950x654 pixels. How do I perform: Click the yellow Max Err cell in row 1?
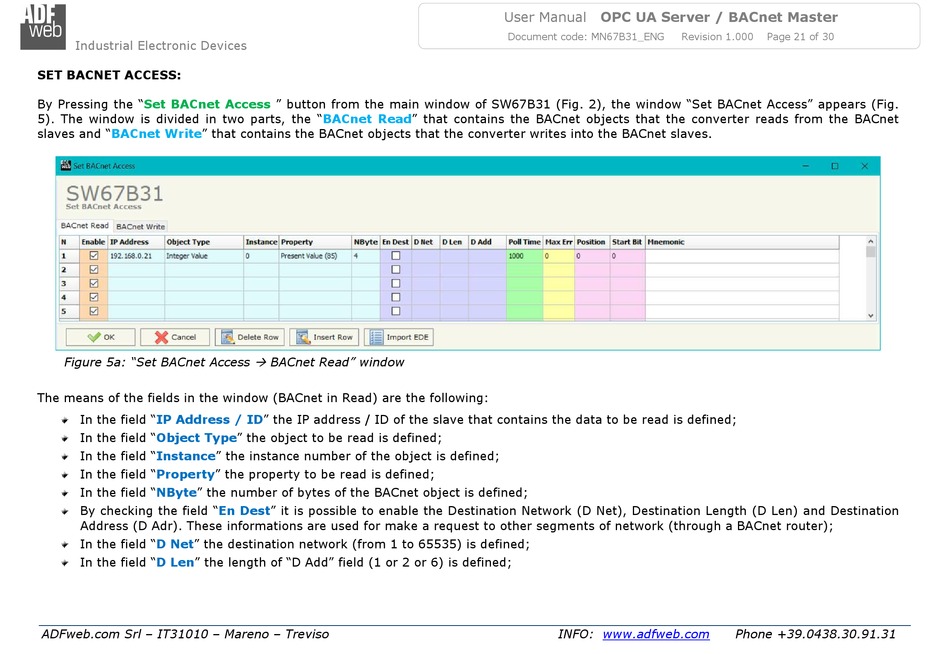pos(559,256)
